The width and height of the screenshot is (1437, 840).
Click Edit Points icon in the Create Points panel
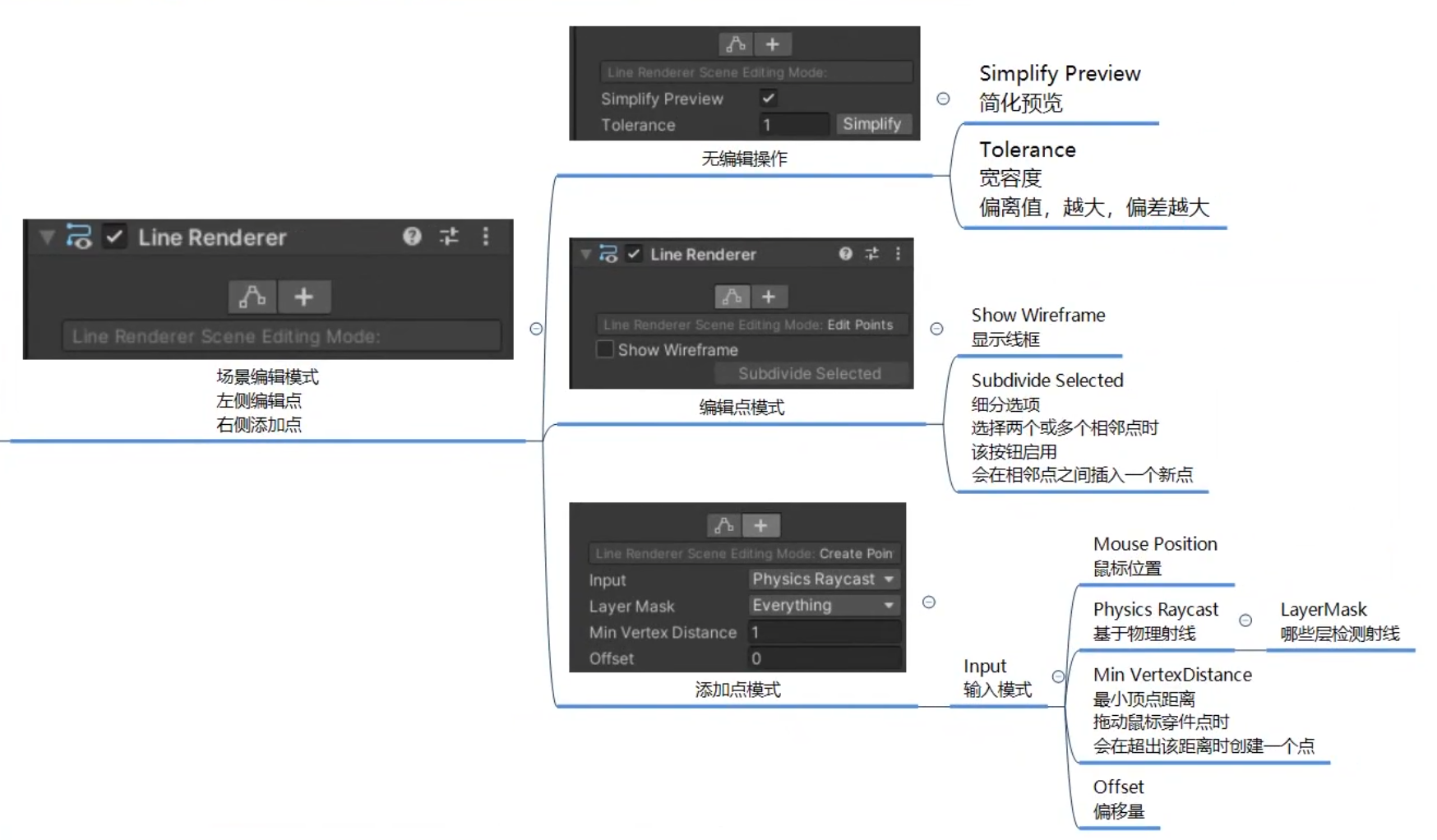click(724, 525)
